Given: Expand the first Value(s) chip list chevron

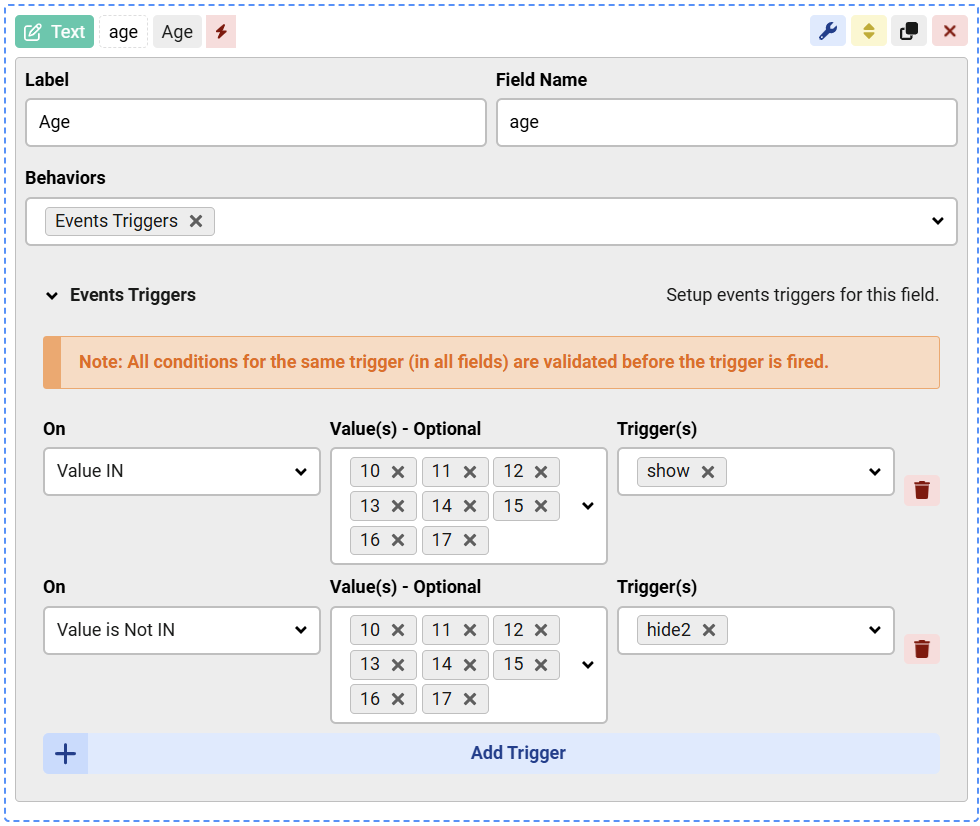Looking at the screenshot, I should click(587, 506).
